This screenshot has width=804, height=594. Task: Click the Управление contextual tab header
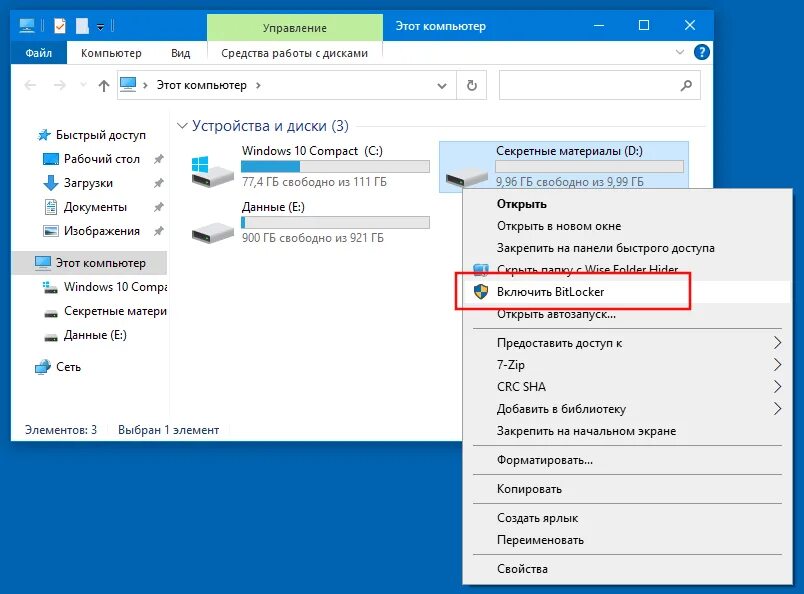click(294, 28)
